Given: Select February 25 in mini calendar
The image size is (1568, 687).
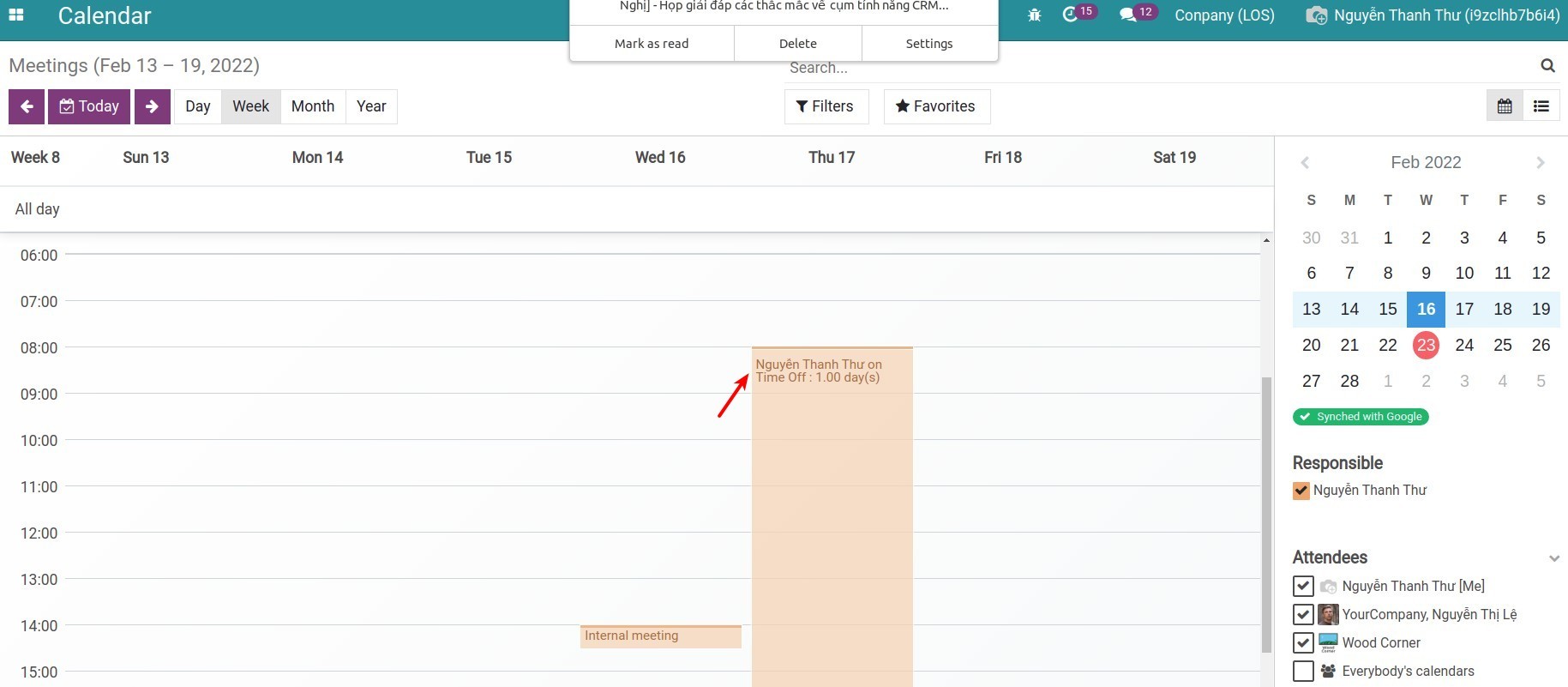Looking at the screenshot, I should (1503, 345).
